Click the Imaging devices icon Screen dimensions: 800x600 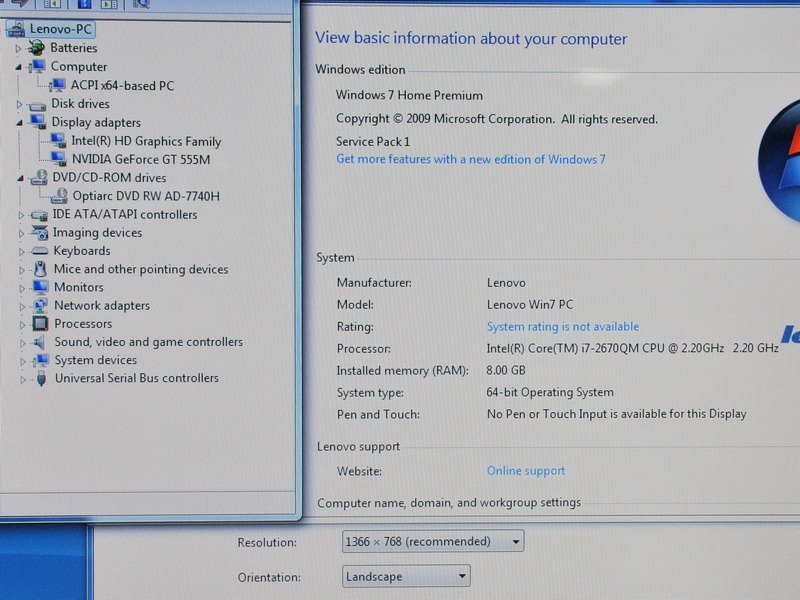click(x=39, y=233)
